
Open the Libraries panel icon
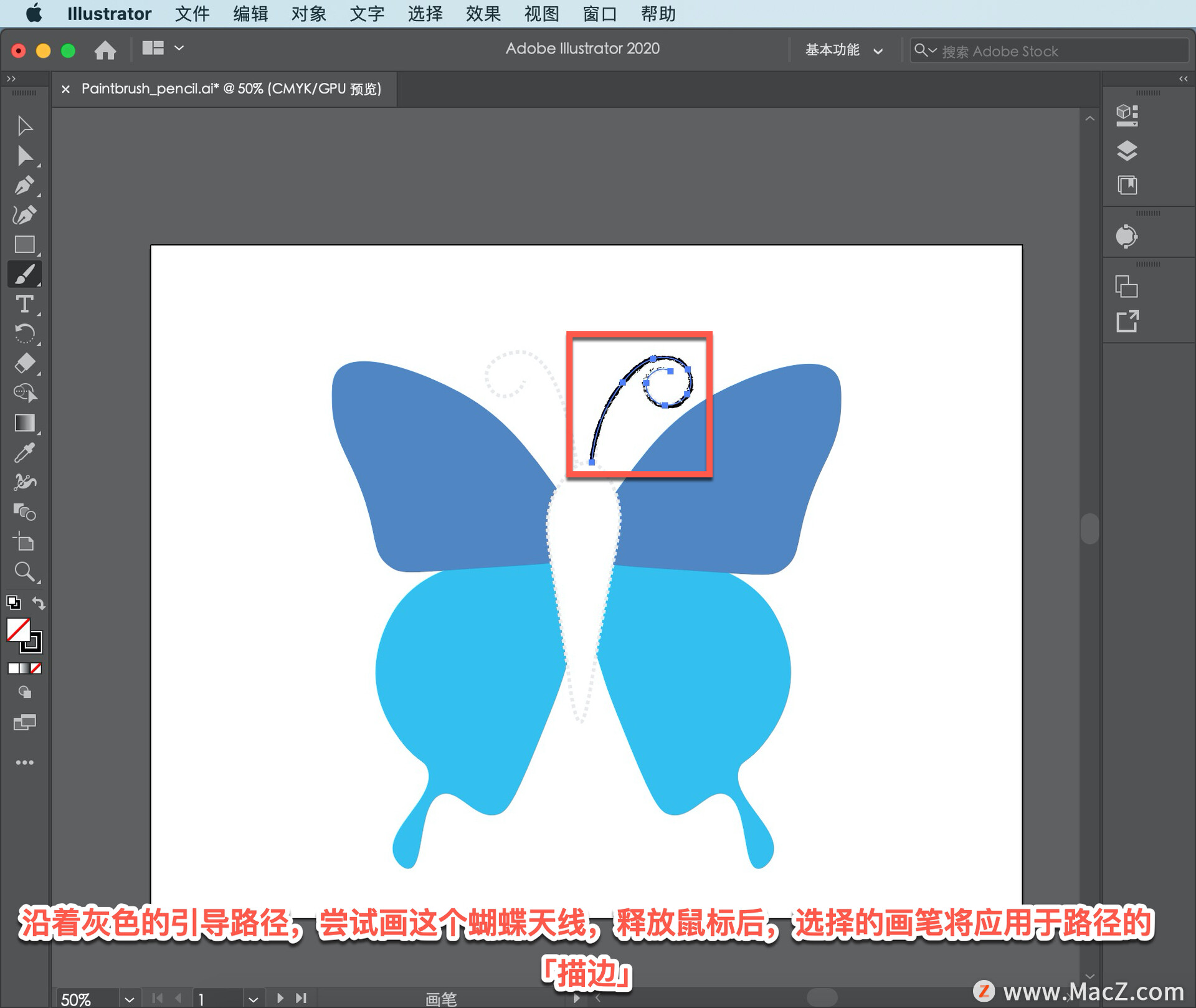pyautogui.click(x=1127, y=185)
